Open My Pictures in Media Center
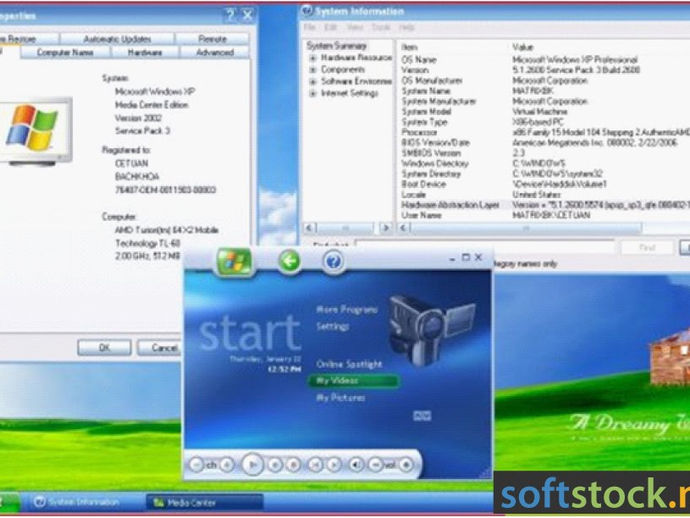Screen dimensions: 690x518 tap(341, 398)
